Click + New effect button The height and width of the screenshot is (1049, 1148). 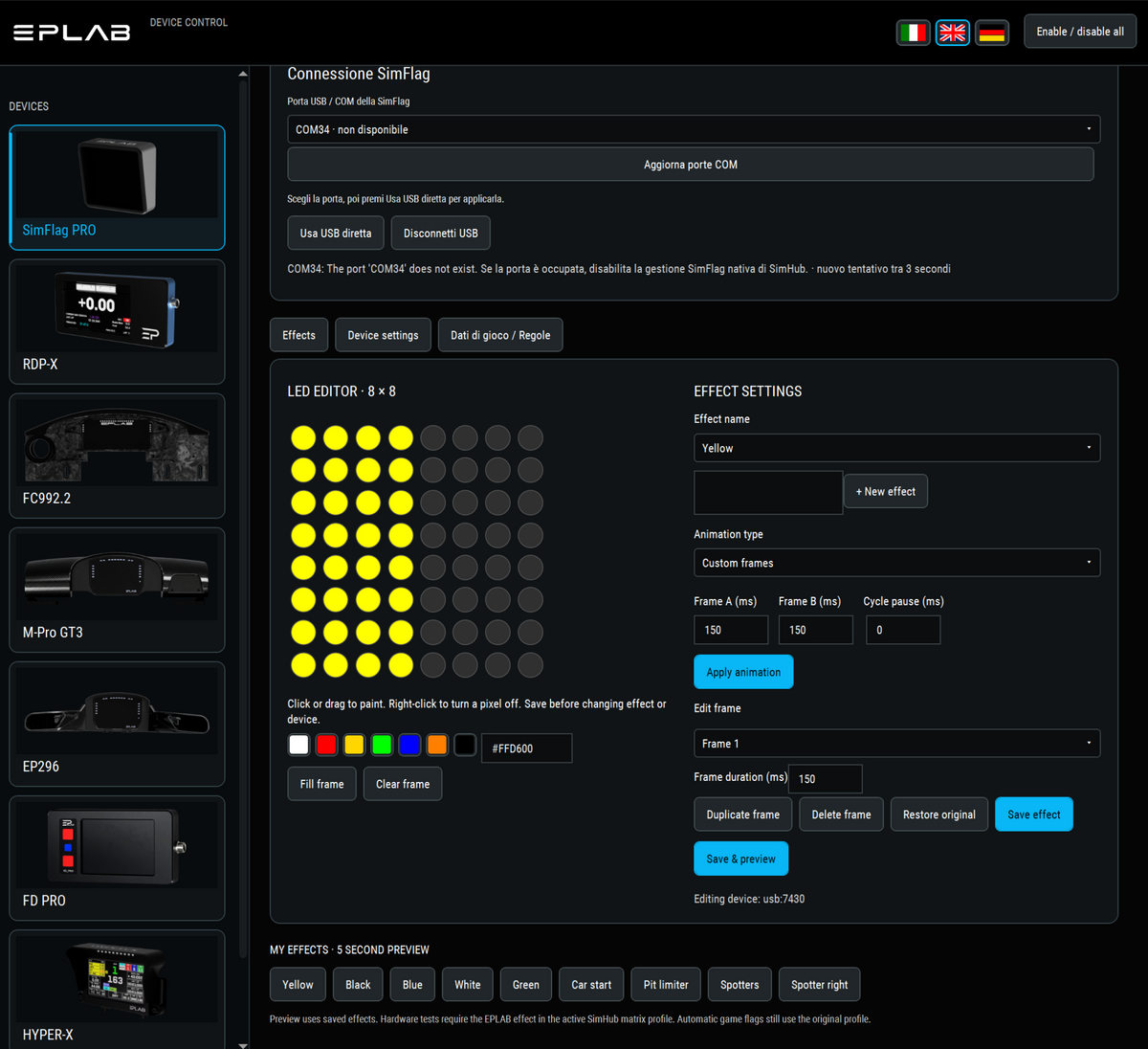coord(886,491)
